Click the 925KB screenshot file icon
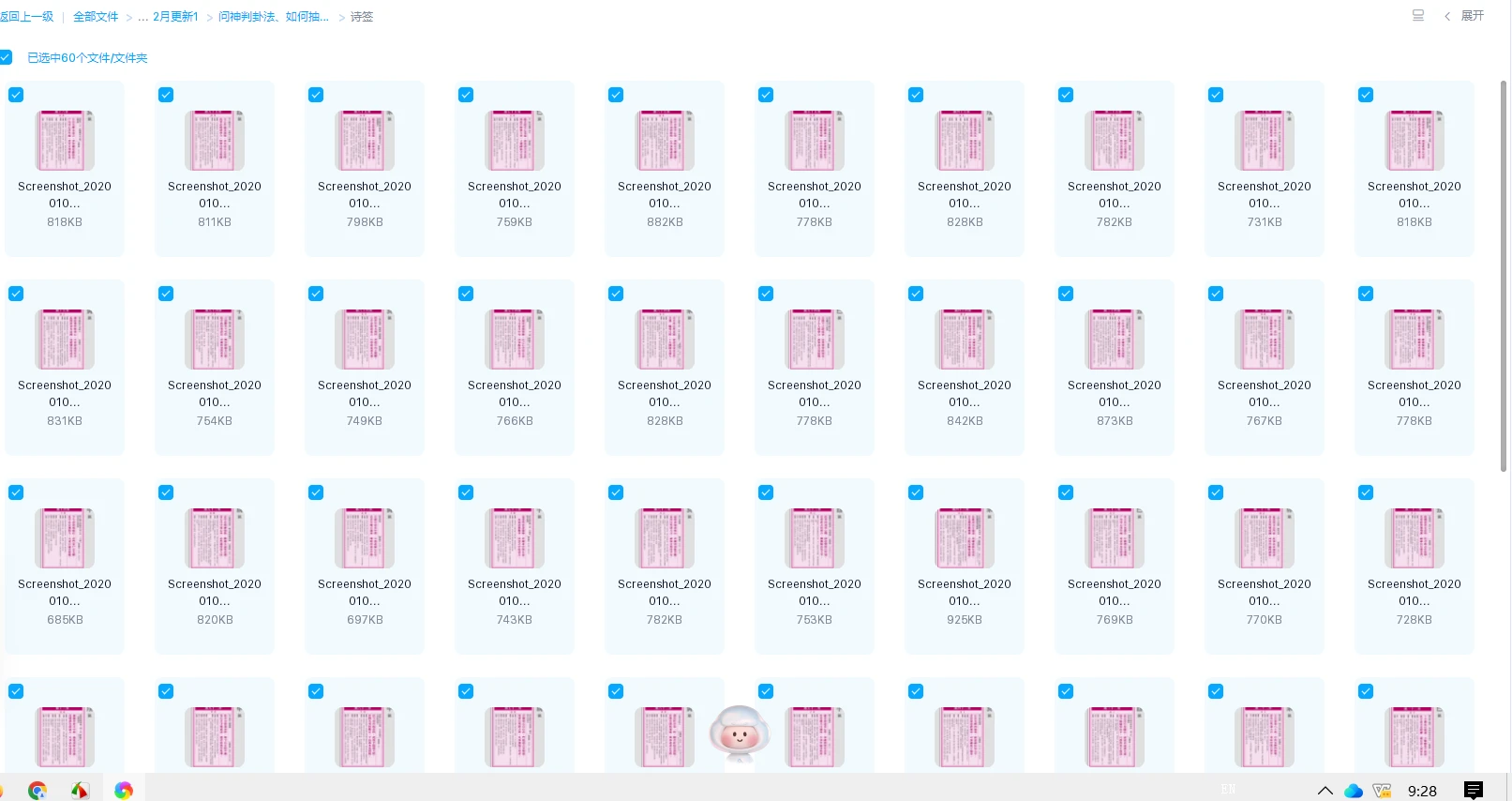This screenshot has width=1512, height=801. pyautogui.click(x=965, y=538)
